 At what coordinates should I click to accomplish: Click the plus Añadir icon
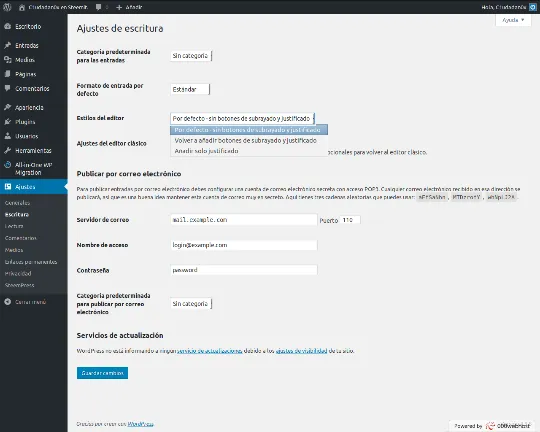point(119,7)
